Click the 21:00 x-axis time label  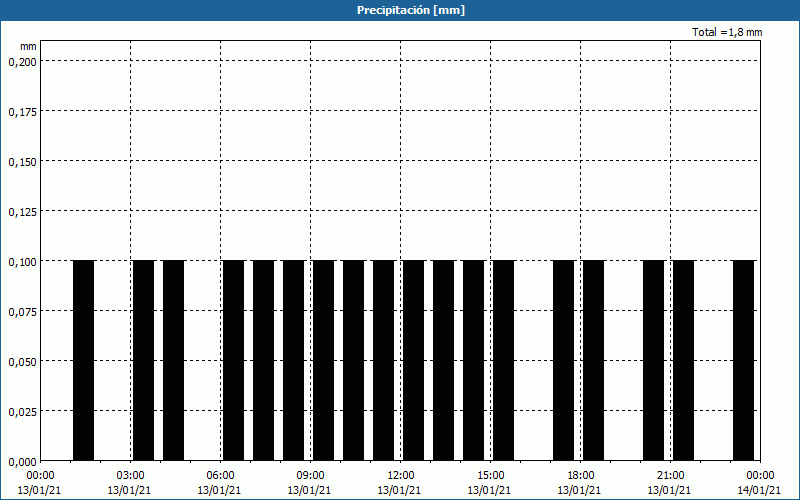pyautogui.click(x=670, y=476)
